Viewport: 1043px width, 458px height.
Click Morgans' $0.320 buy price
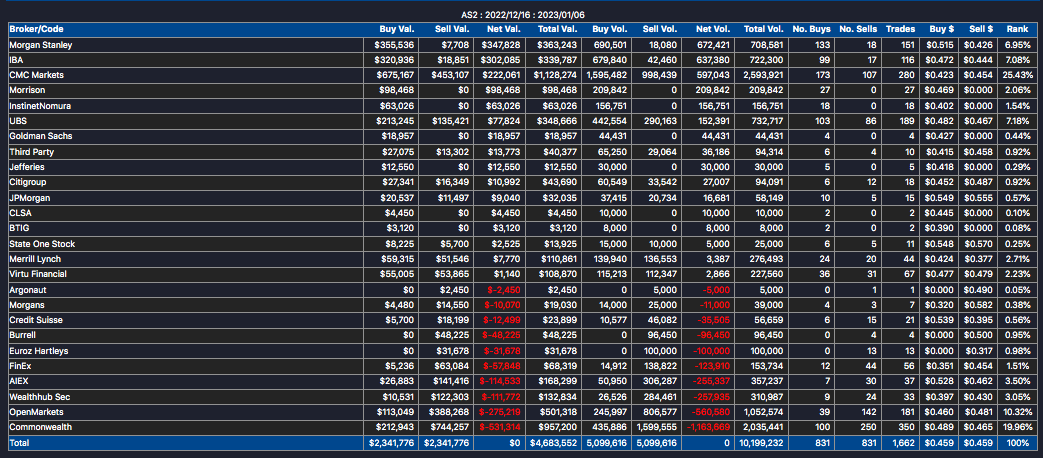pos(941,304)
